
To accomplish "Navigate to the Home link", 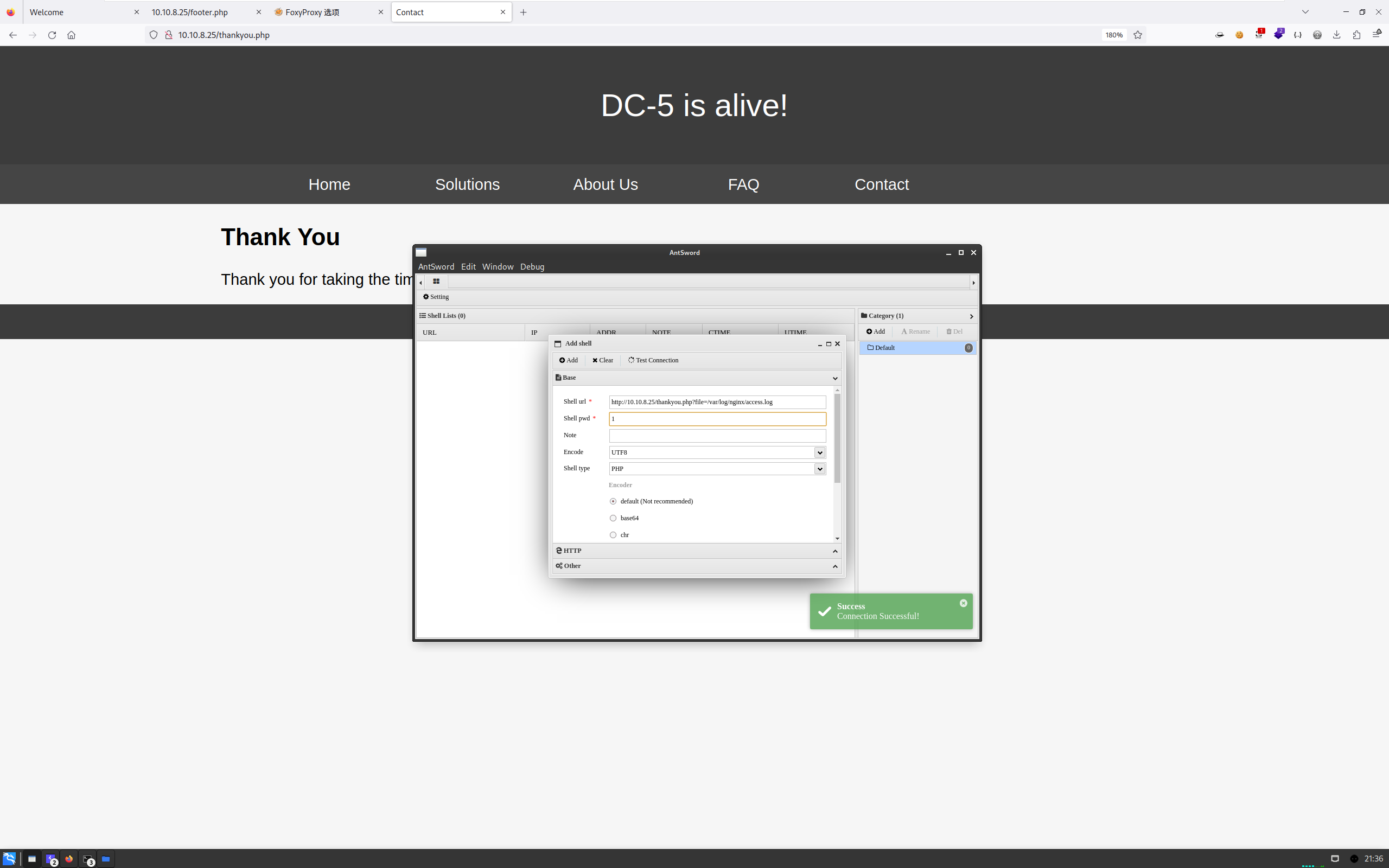I will pyautogui.click(x=329, y=184).
